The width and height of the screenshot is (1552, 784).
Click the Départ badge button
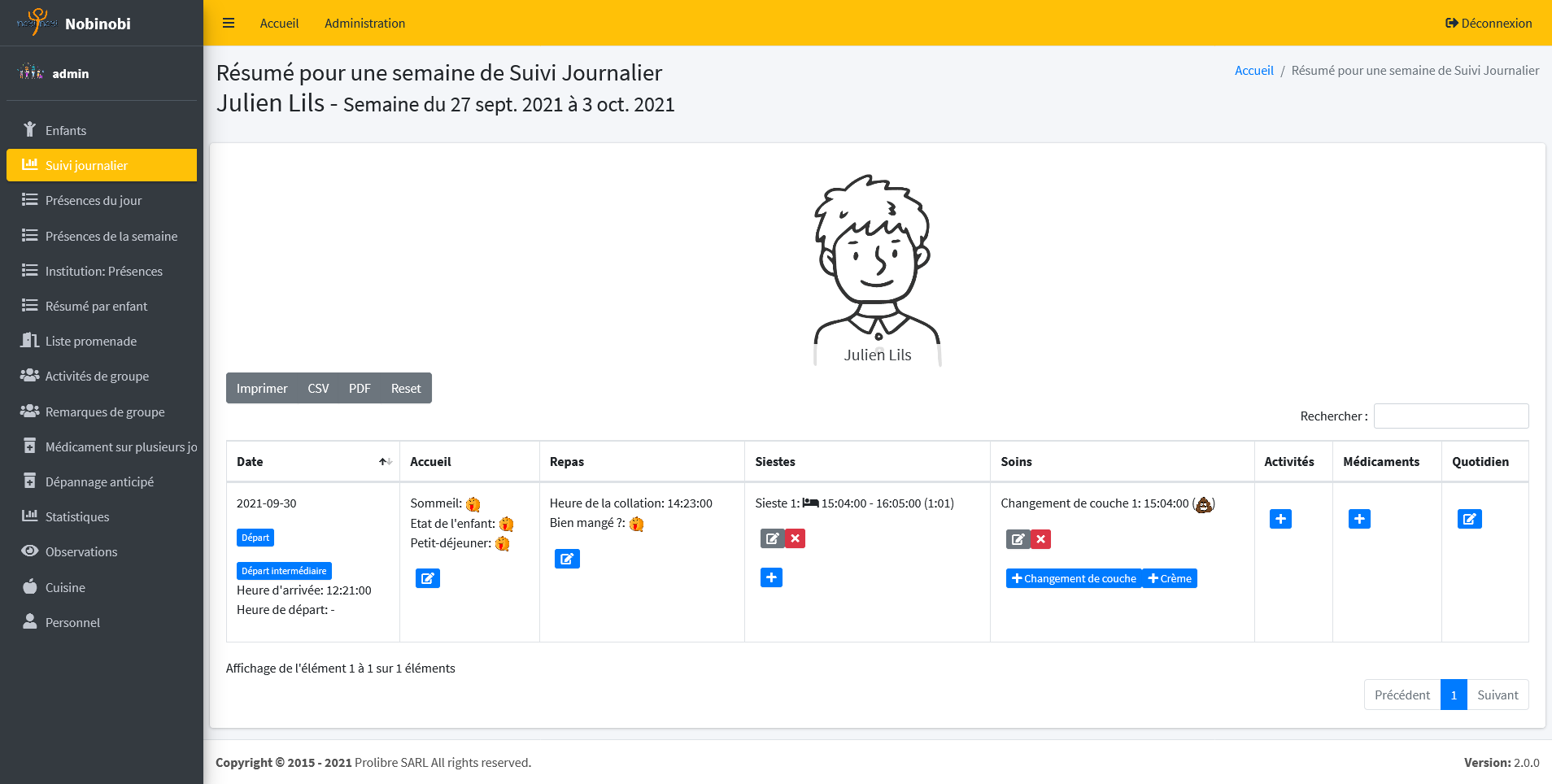pos(255,538)
